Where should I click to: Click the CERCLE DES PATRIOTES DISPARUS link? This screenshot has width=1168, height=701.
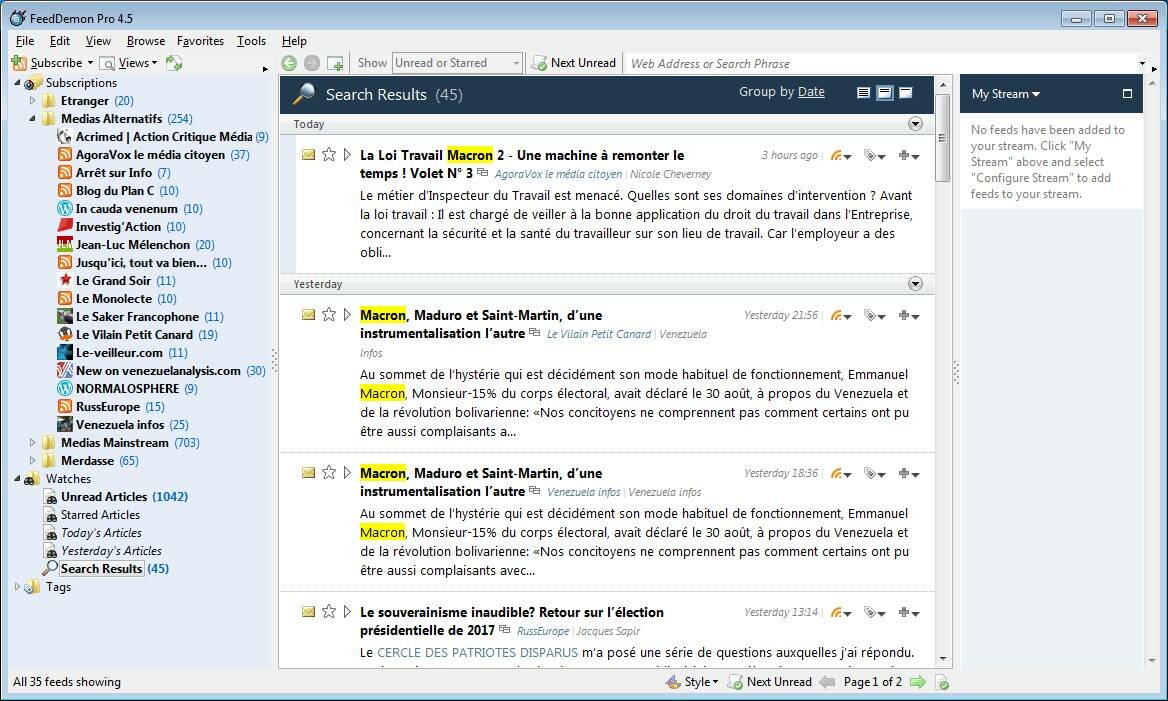pos(477,653)
